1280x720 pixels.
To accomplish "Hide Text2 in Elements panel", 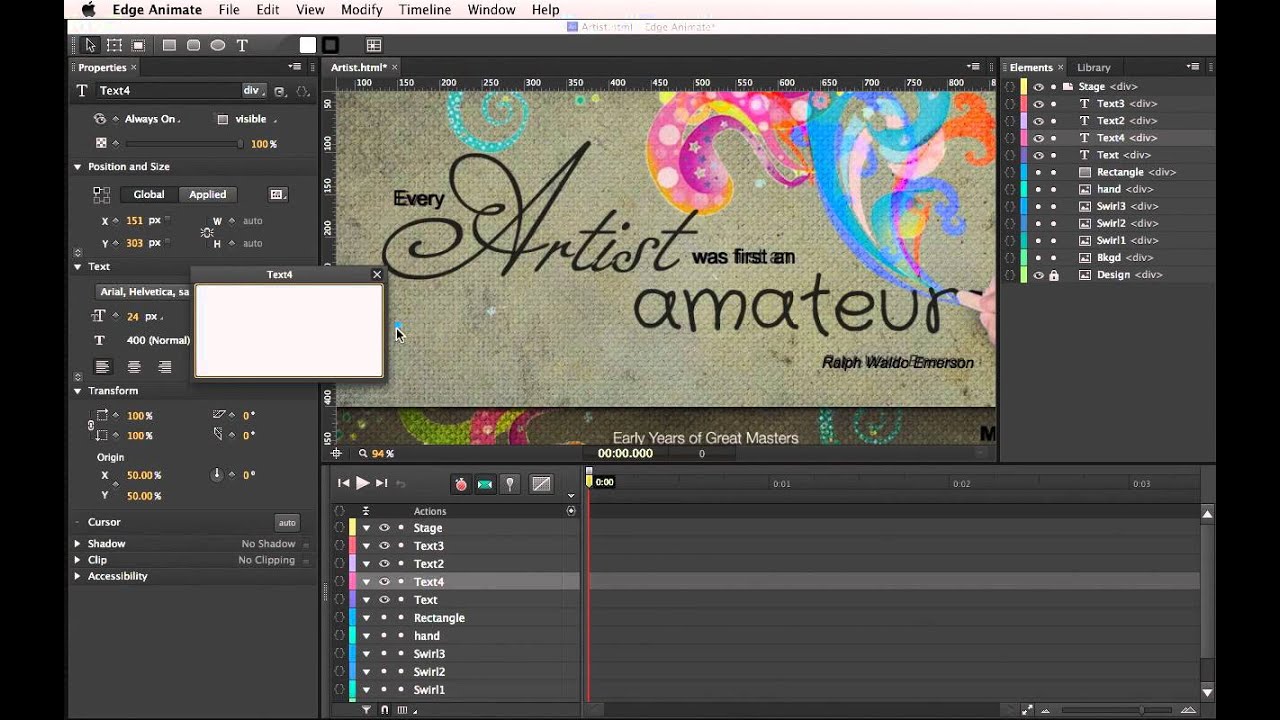I will (x=1038, y=120).
